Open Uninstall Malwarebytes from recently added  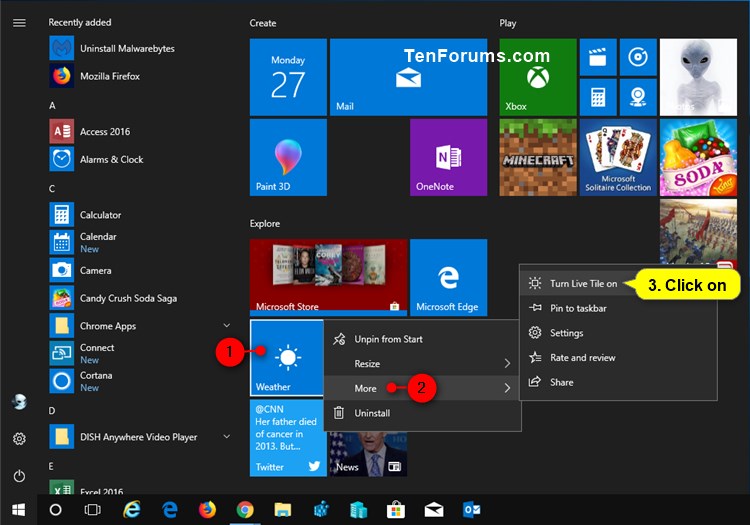click(x=140, y=48)
